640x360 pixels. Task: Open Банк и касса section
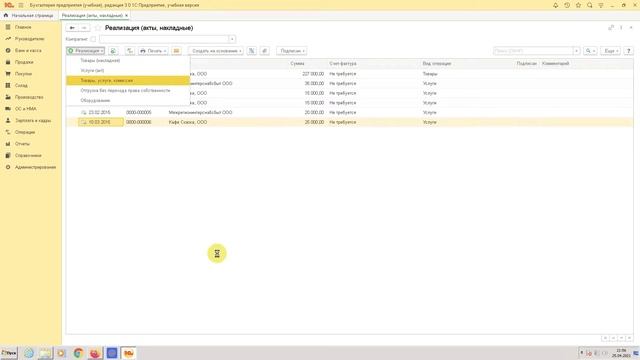point(28,51)
